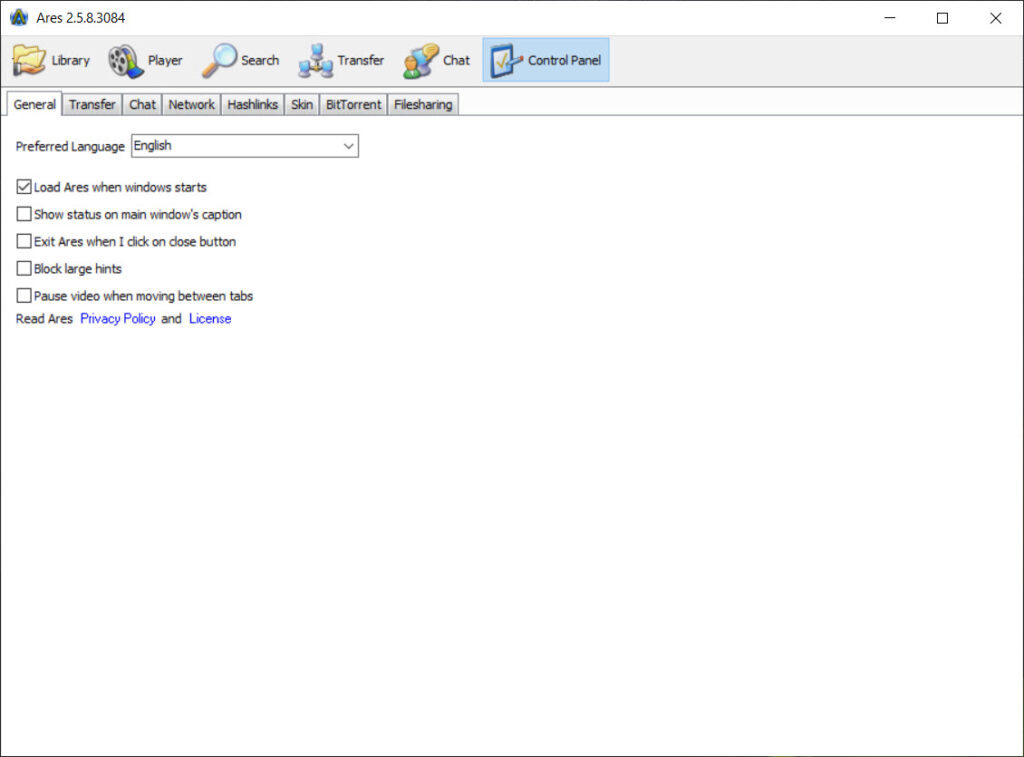Open the Chat people icon
The image size is (1024, 757).
[x=421, y=61]
